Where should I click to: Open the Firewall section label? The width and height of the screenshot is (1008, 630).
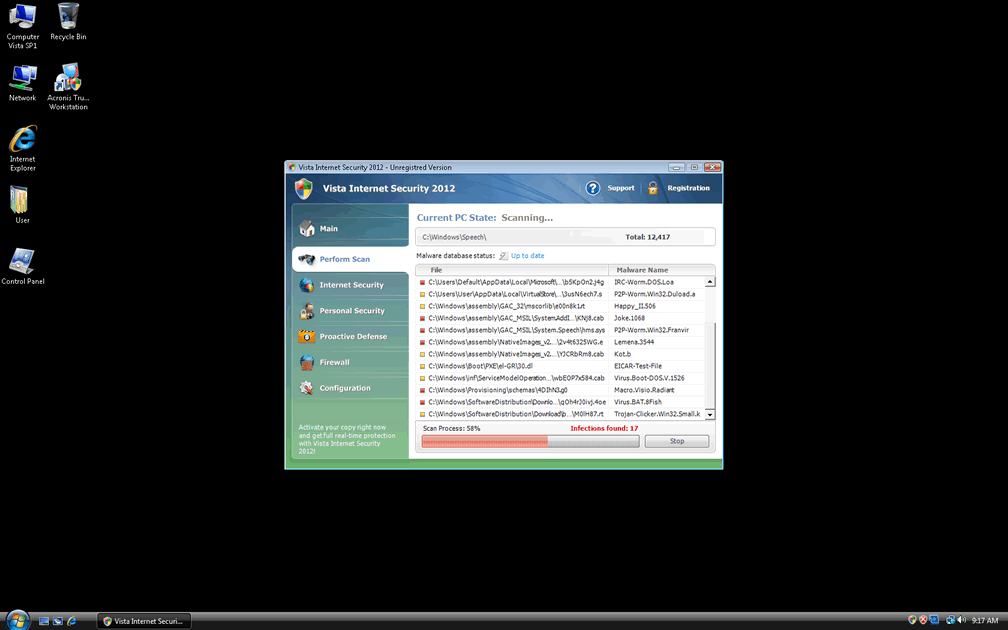click(x=334, y=362)
